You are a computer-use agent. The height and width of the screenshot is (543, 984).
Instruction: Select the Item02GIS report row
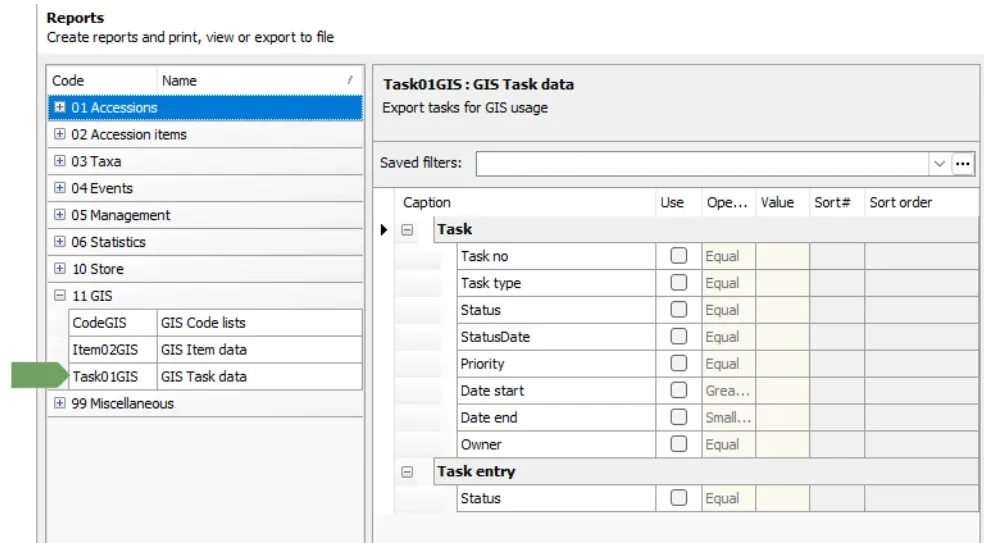215,350
